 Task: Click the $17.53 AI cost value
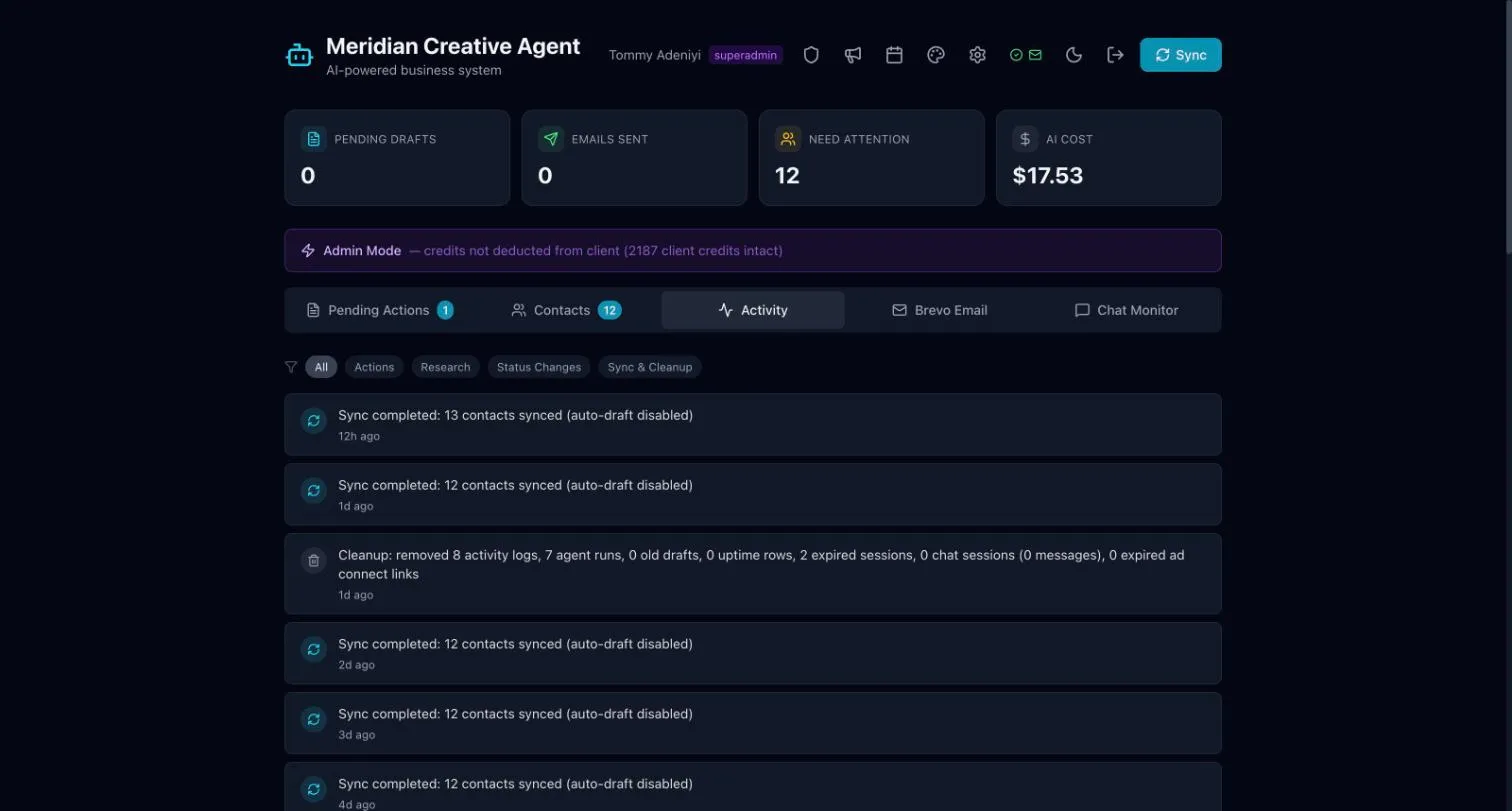1047,176
